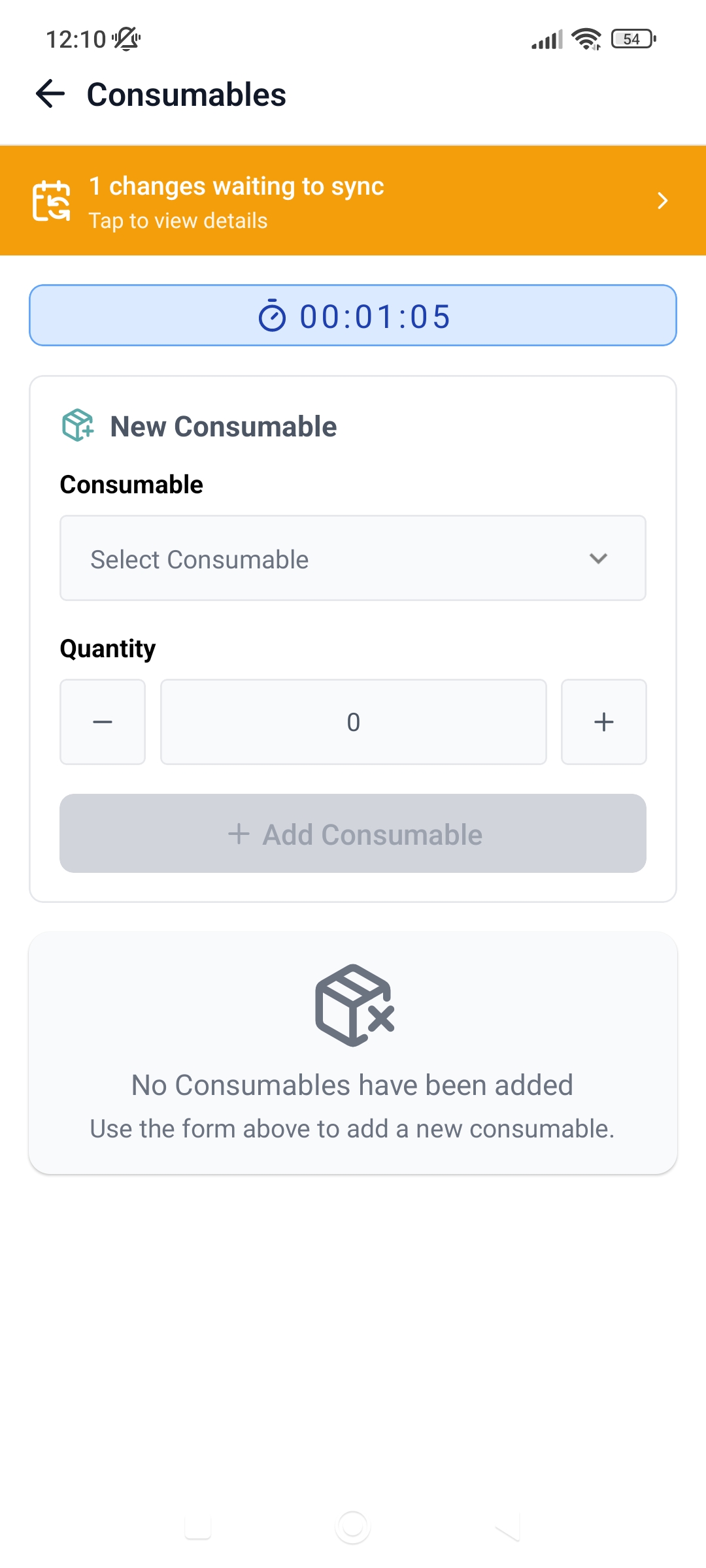Tap the back arrow icon

pos(50,94)
